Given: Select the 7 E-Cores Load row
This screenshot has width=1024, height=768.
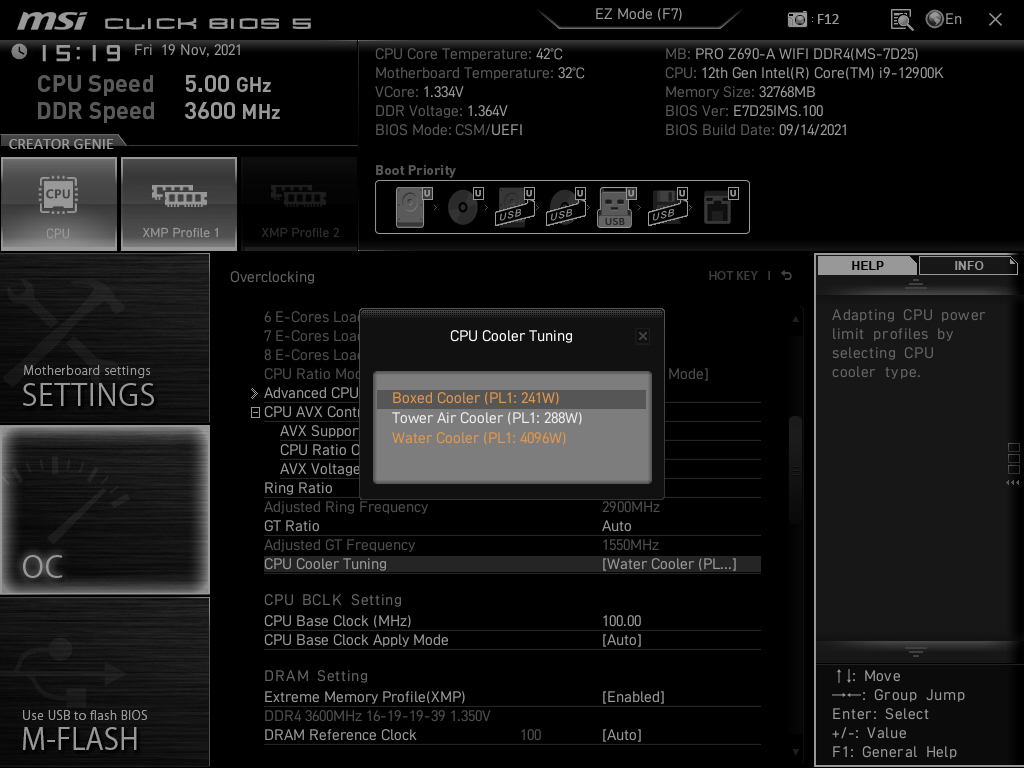Looking at the screenshot, I should click(312, 336).
